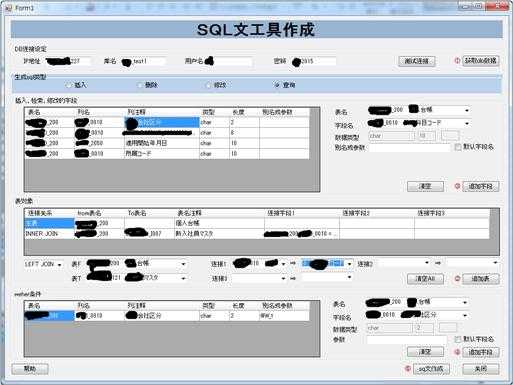Open the 表F table dropdown
Screen dimensions: 513x385
tap(183, 264)
